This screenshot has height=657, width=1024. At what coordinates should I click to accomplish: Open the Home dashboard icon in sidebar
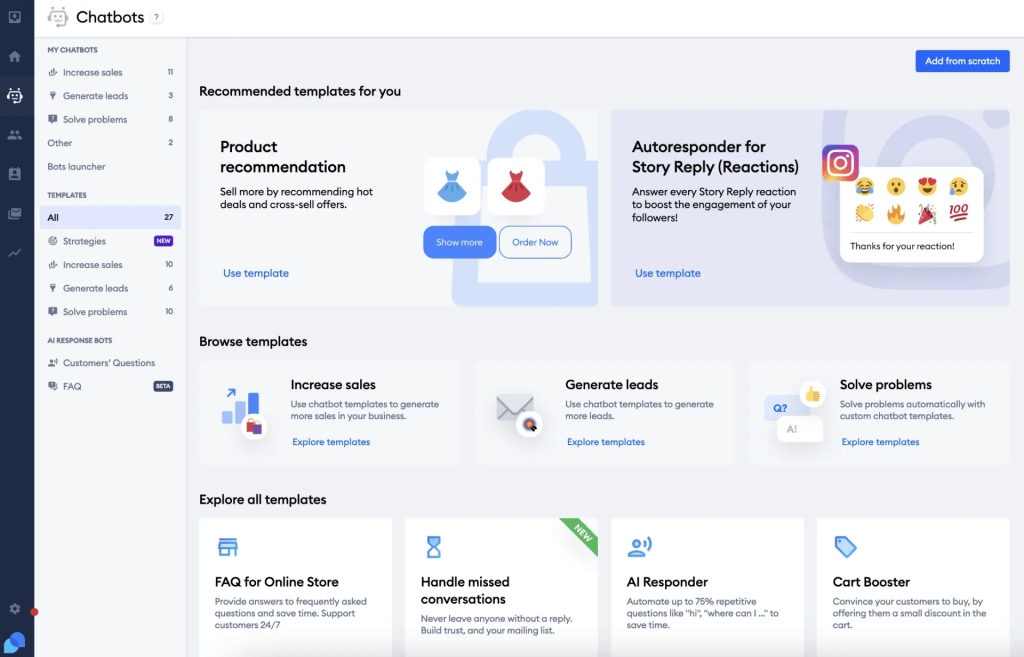(15, 56)
